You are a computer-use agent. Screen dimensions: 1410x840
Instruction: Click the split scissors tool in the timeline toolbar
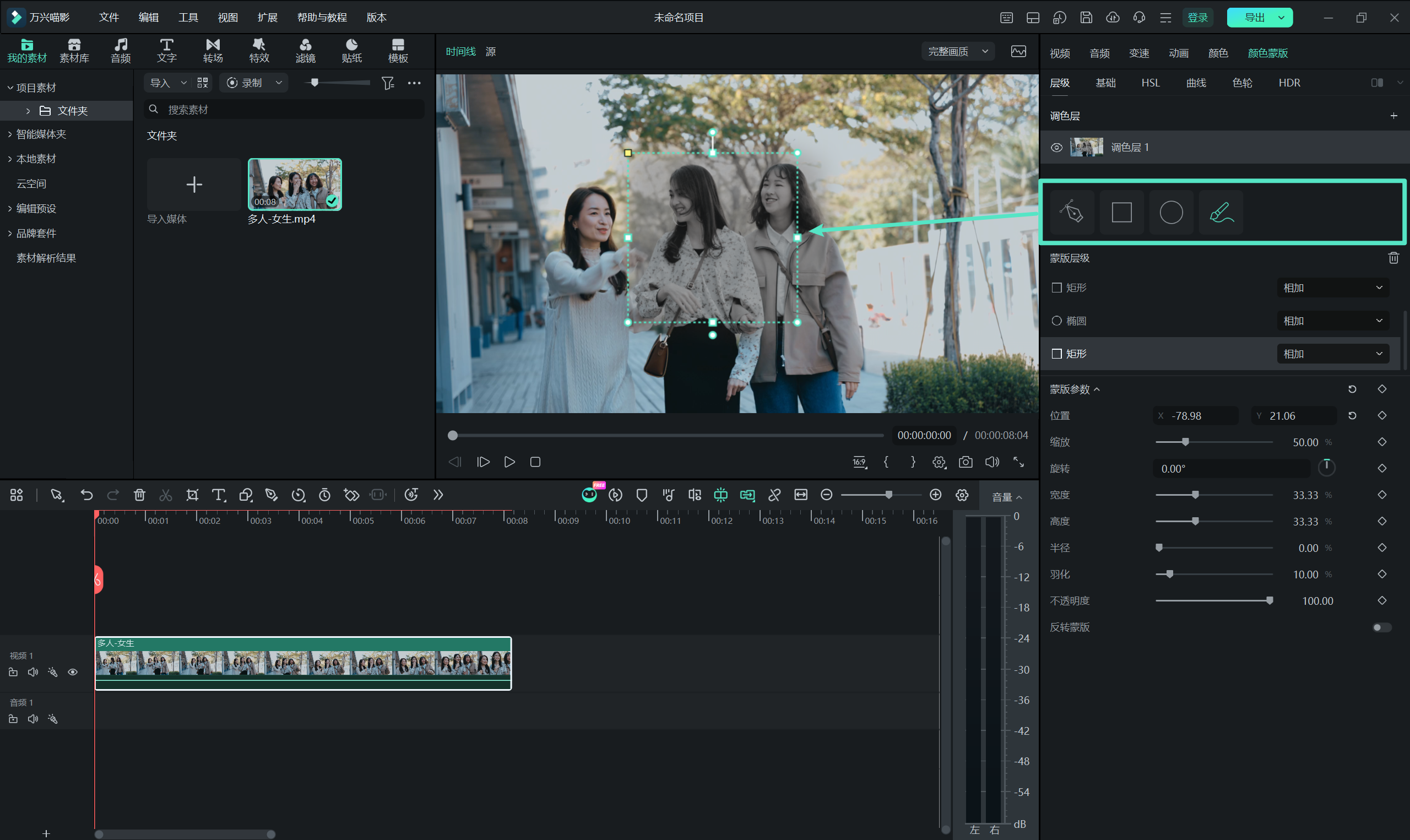[165, 495]
